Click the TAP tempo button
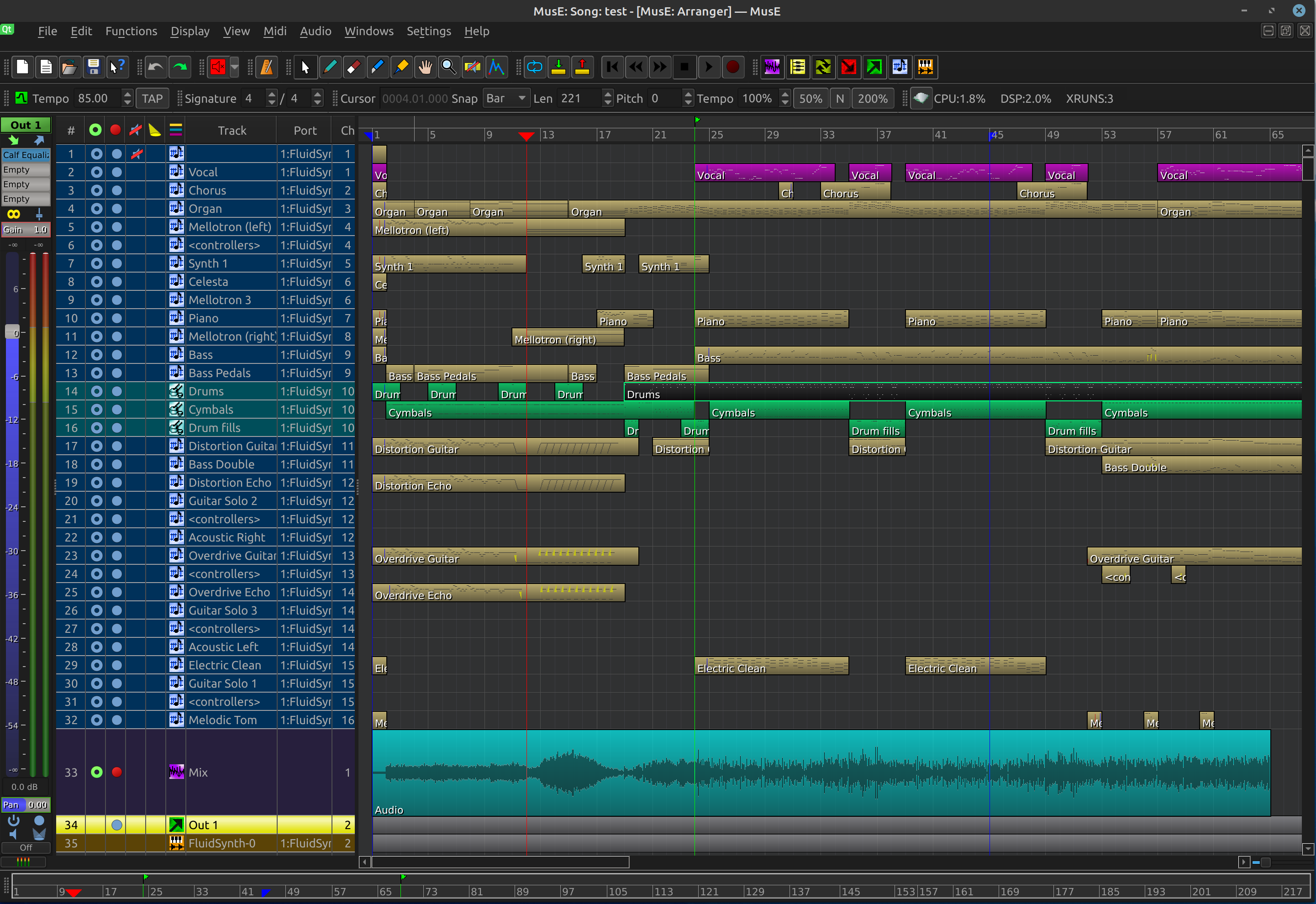 (x=152, y=99)
